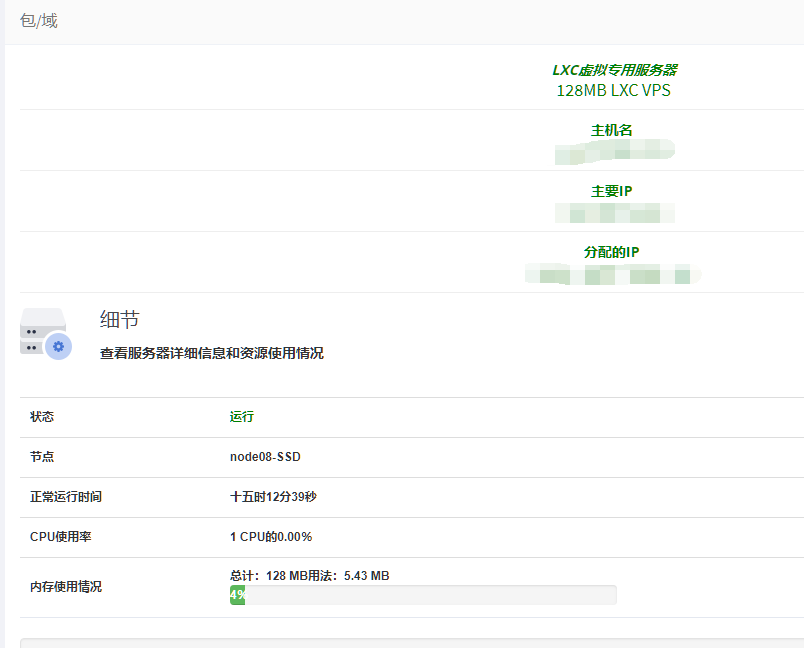Click the LXC虚拟专用服务器 product title
The height and width of the screenshot is (648, 804).
[614, 70]
